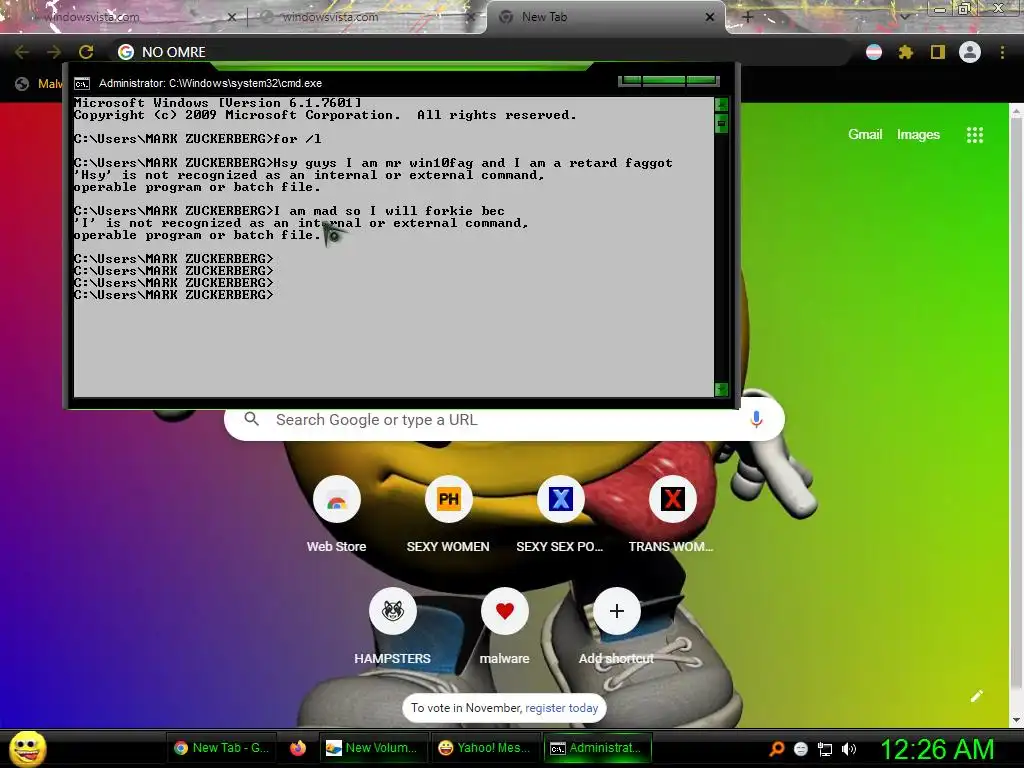Click the cmd title bar text

tap(210, 84)
